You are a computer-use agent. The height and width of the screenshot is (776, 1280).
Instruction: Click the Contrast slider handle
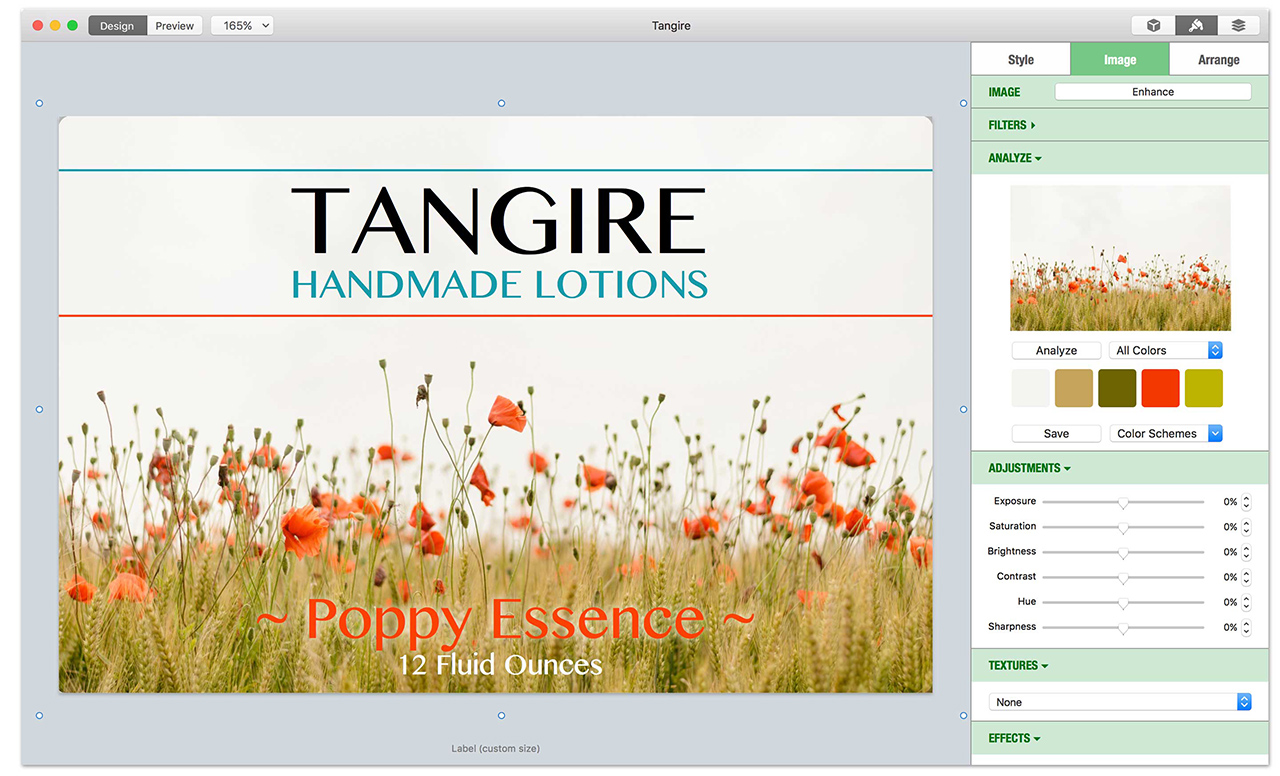tap(1123, 578)
